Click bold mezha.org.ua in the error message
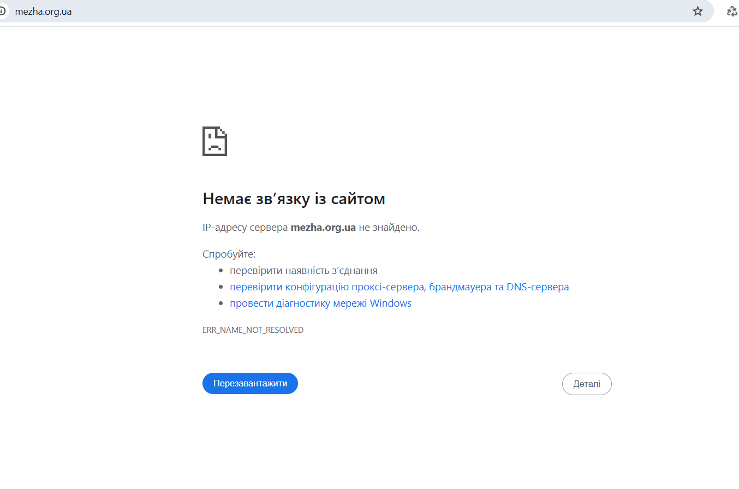 click(x=323, y=227)
